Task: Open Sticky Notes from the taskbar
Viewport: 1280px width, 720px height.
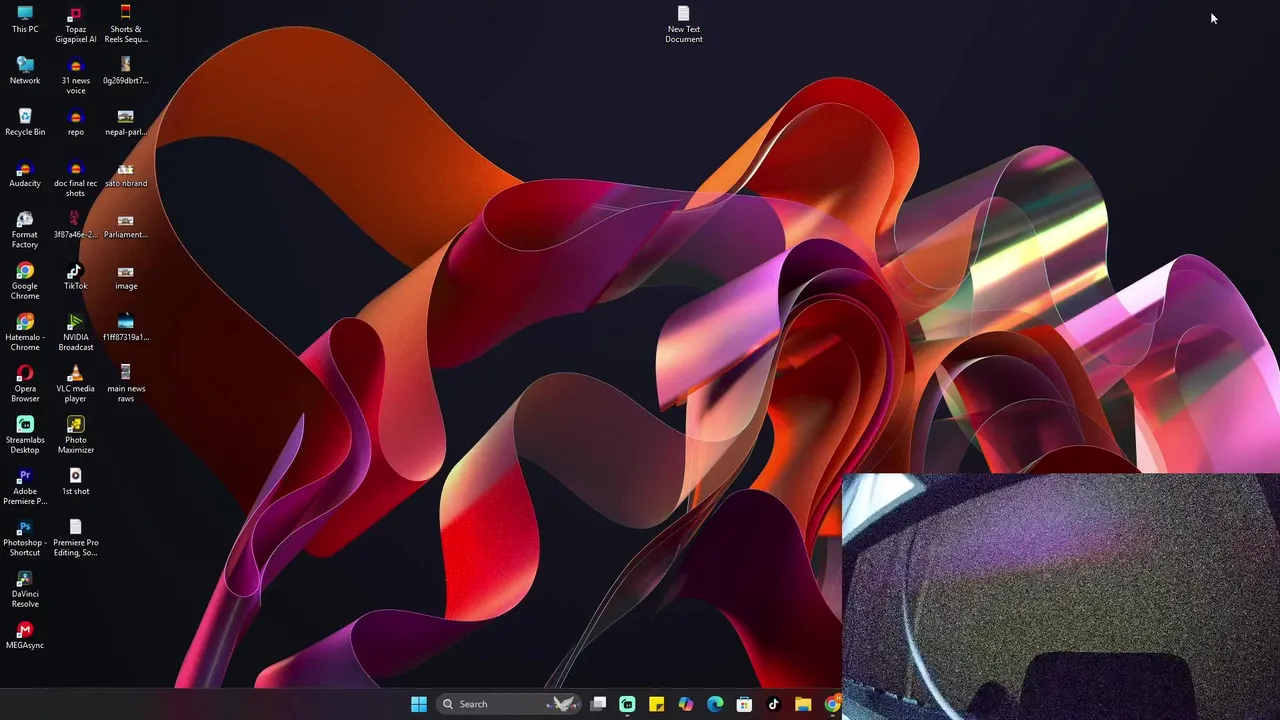Action: (656, 704)
